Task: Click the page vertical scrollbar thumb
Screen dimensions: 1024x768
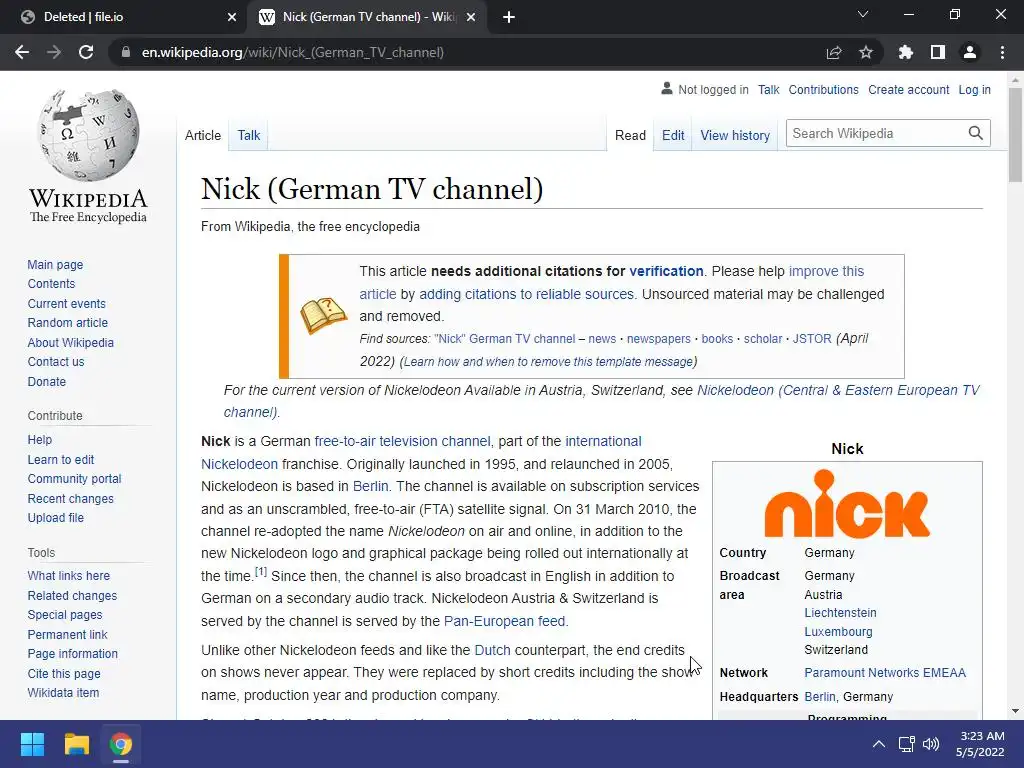Action: pyautogui.click(x=1015, y=134)
